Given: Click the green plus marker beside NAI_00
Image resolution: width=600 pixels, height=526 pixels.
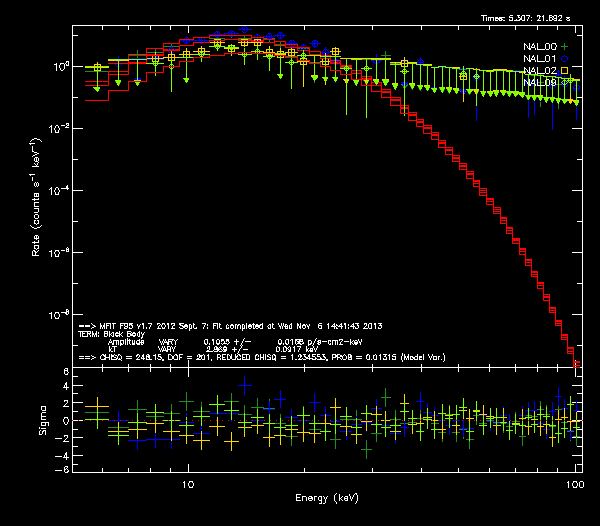Looking at the screenshot, I should (565, 47).
